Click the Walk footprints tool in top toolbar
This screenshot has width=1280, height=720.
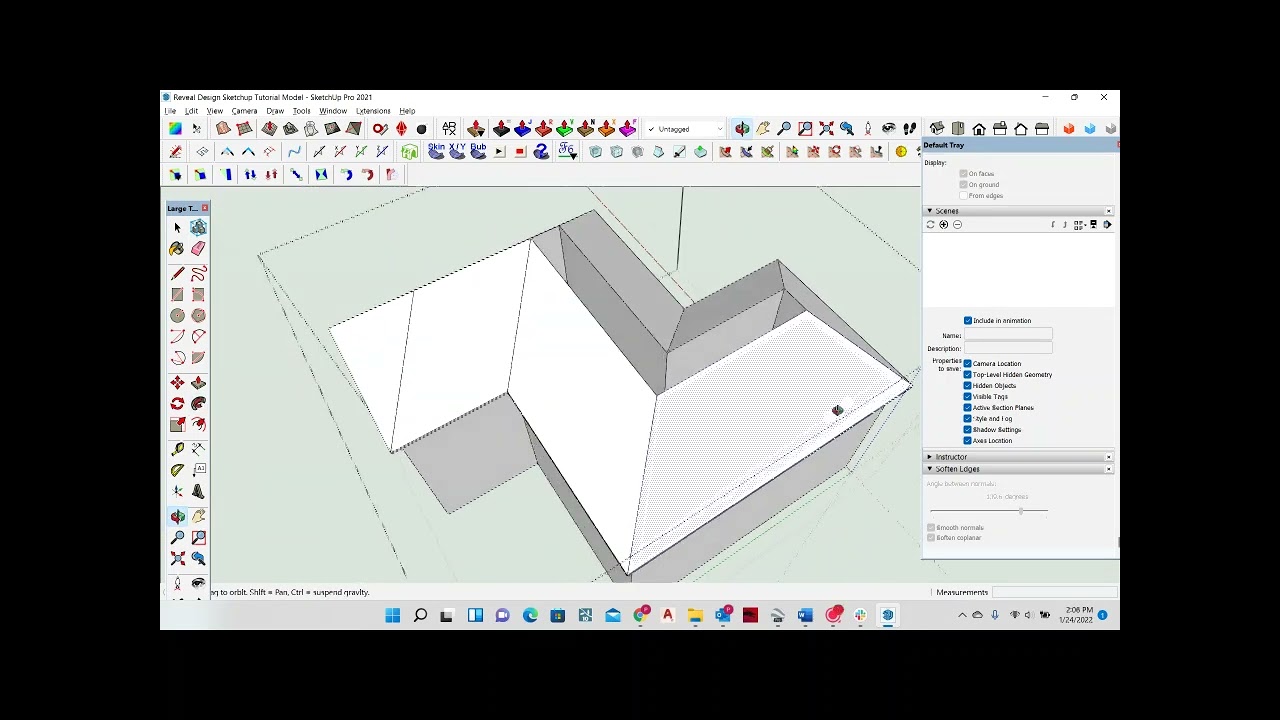909,129
